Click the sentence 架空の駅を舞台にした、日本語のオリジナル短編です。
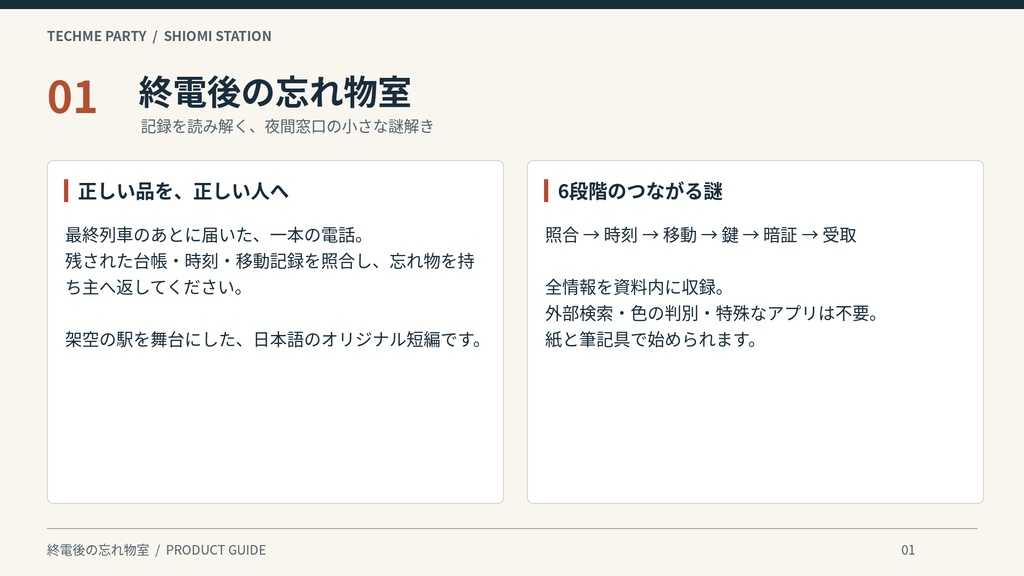This screenshot has width=1024, height=576. click(x=274, y=340)
